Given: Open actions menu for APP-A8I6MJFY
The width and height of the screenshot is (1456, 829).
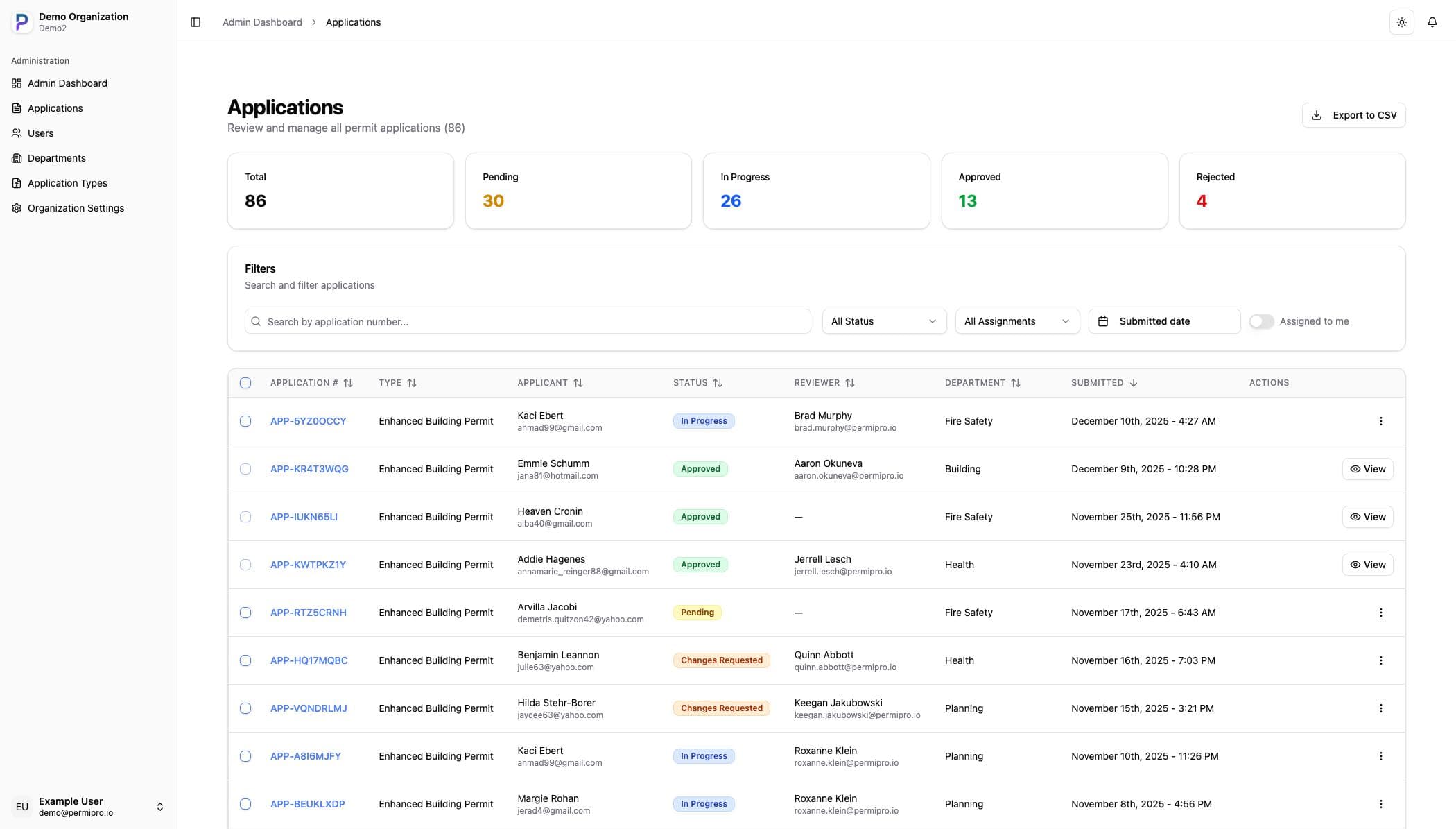Looking at the screenshot, I should pos(1380,756).
